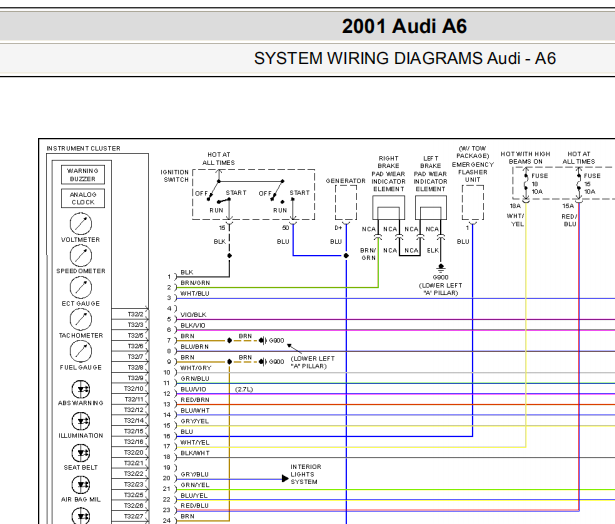The height and width of the screenshot is (524, 615).
Task: Click the Interior Lights System arrowhead
Action: [285, 479]
